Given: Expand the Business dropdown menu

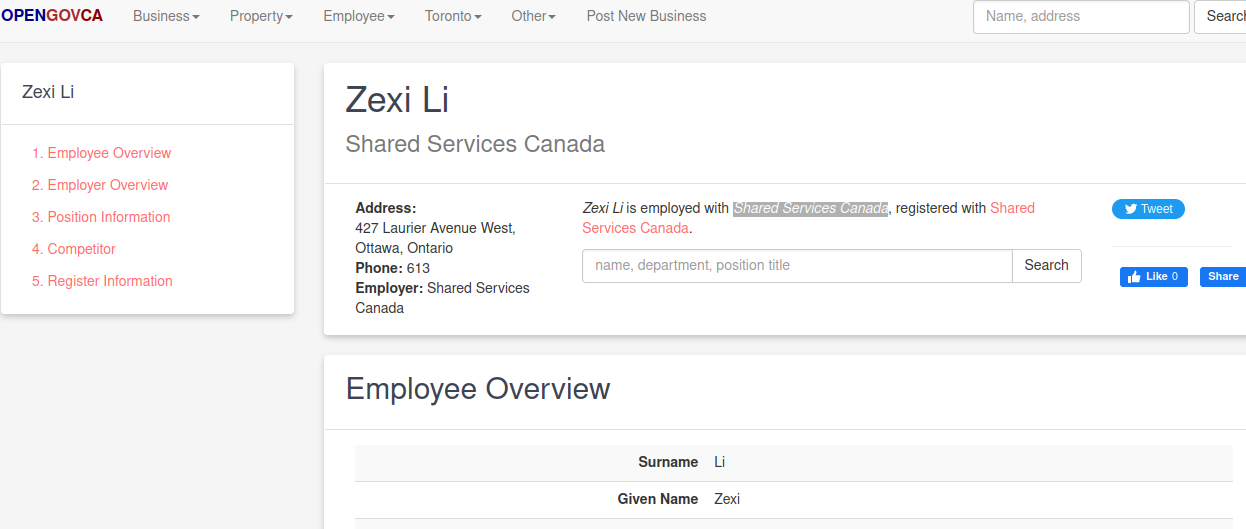Looking at the screenshot, I should (166, 16).
